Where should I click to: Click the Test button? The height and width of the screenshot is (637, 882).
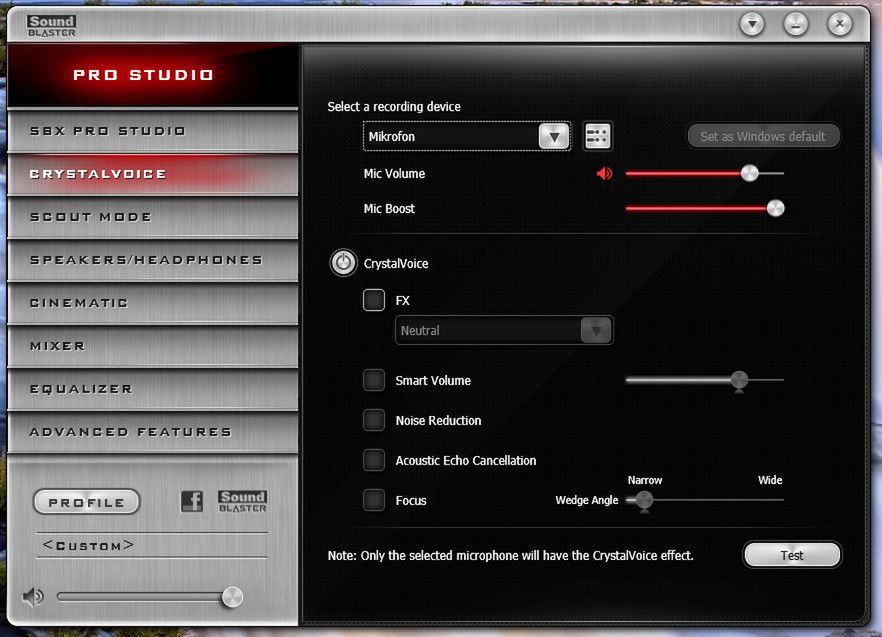tap(792, 555)
